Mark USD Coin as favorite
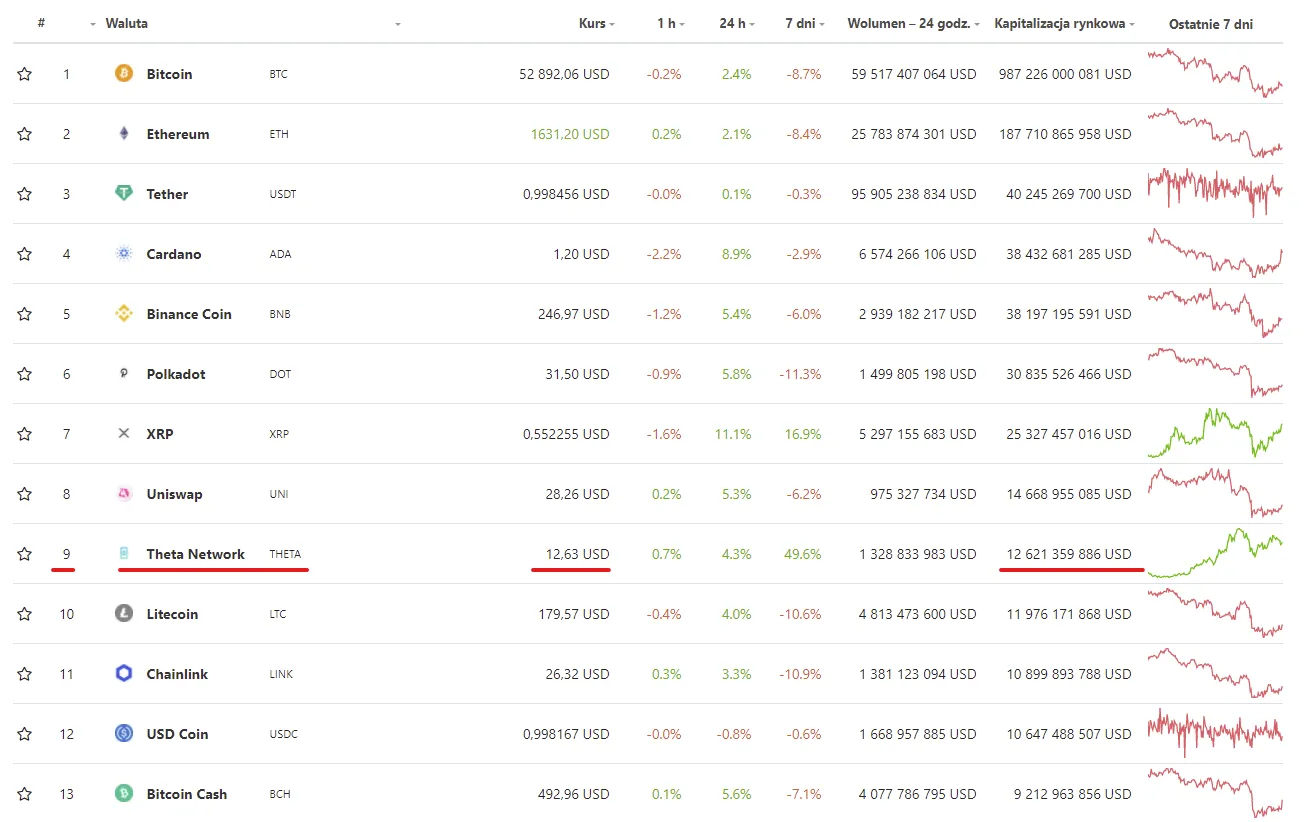Image resolution: width=1304 pixels, height=822 pixels. pos(24,734)
